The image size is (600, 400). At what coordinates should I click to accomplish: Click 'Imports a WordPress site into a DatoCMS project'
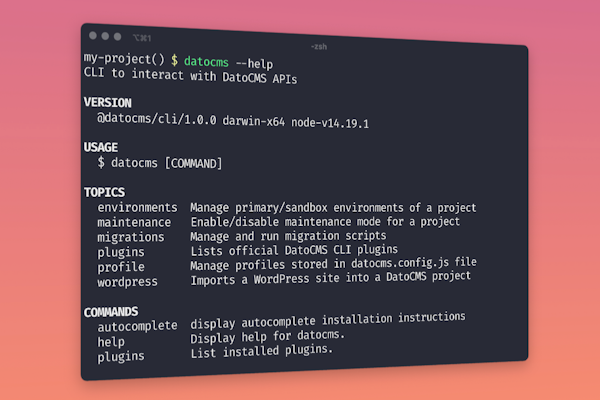pyautogui.click(x=331, y=278)
